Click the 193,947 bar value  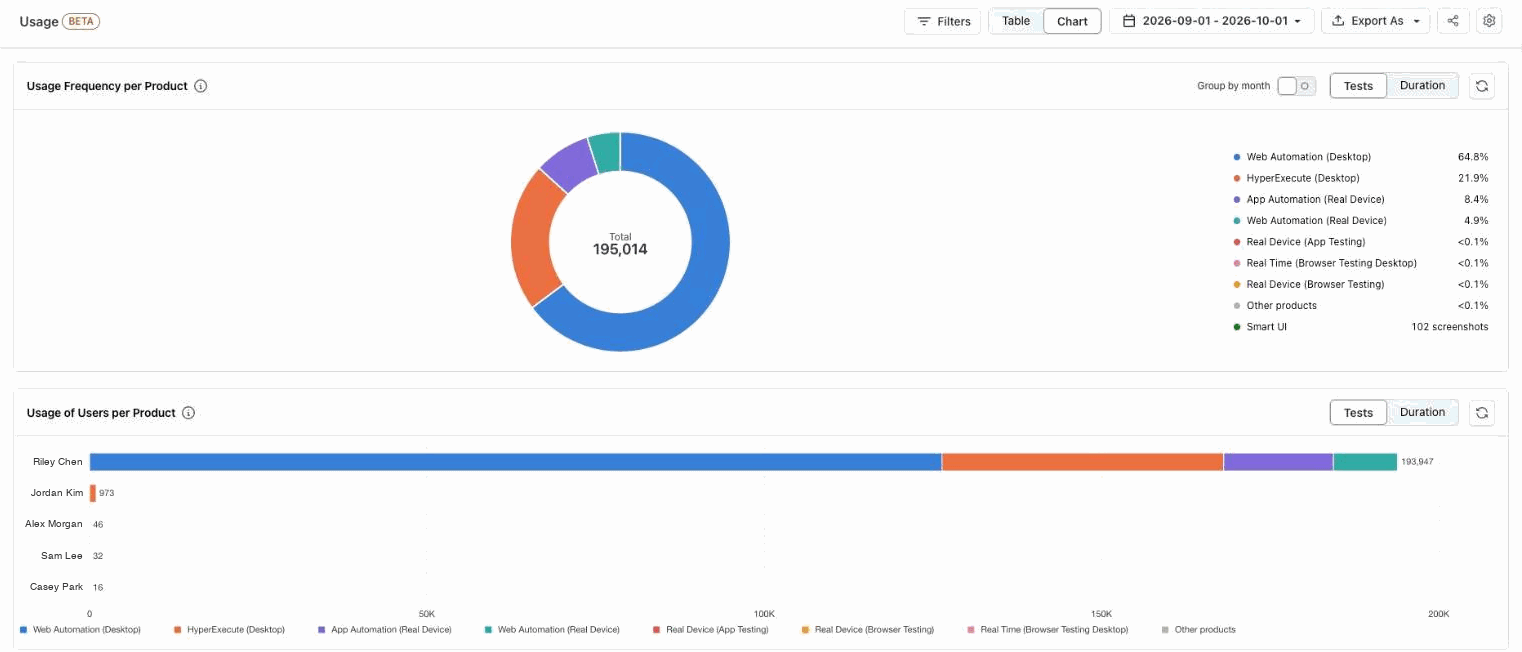[1417, 462]
